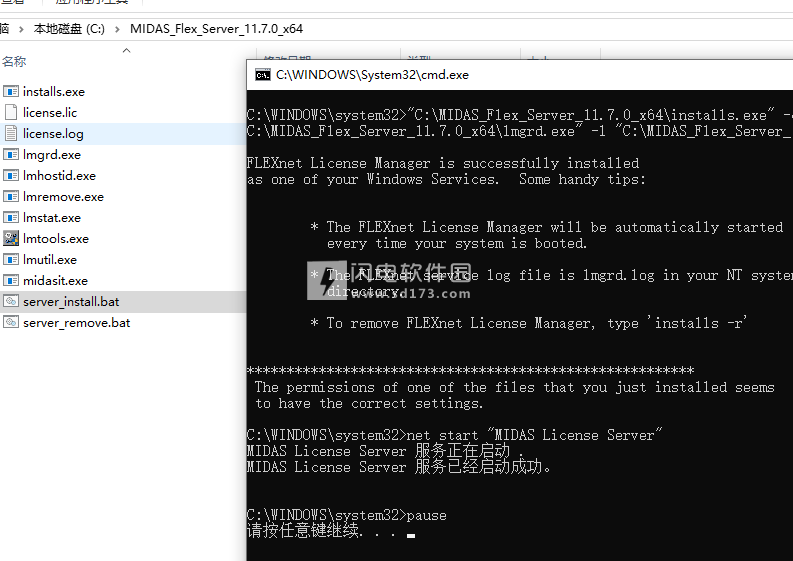Image resolution: width=793 pixels, height=561 pixels.
Task: Select the license.log file icon
Action: coord(12,134)
